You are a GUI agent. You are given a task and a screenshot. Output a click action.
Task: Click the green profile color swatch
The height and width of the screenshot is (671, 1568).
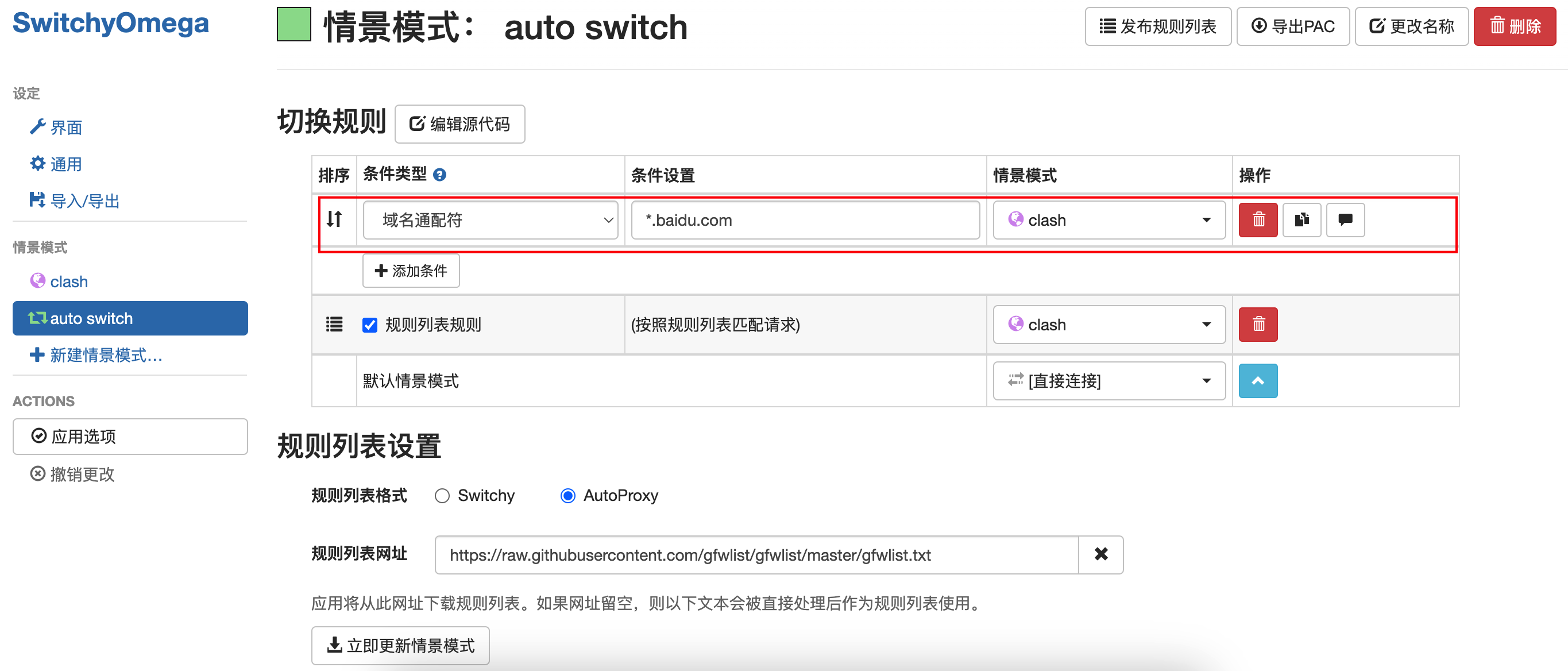[294, 25]
